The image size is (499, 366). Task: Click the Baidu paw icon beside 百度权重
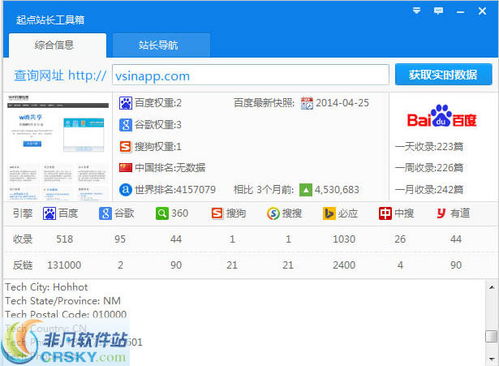[125, 103]
